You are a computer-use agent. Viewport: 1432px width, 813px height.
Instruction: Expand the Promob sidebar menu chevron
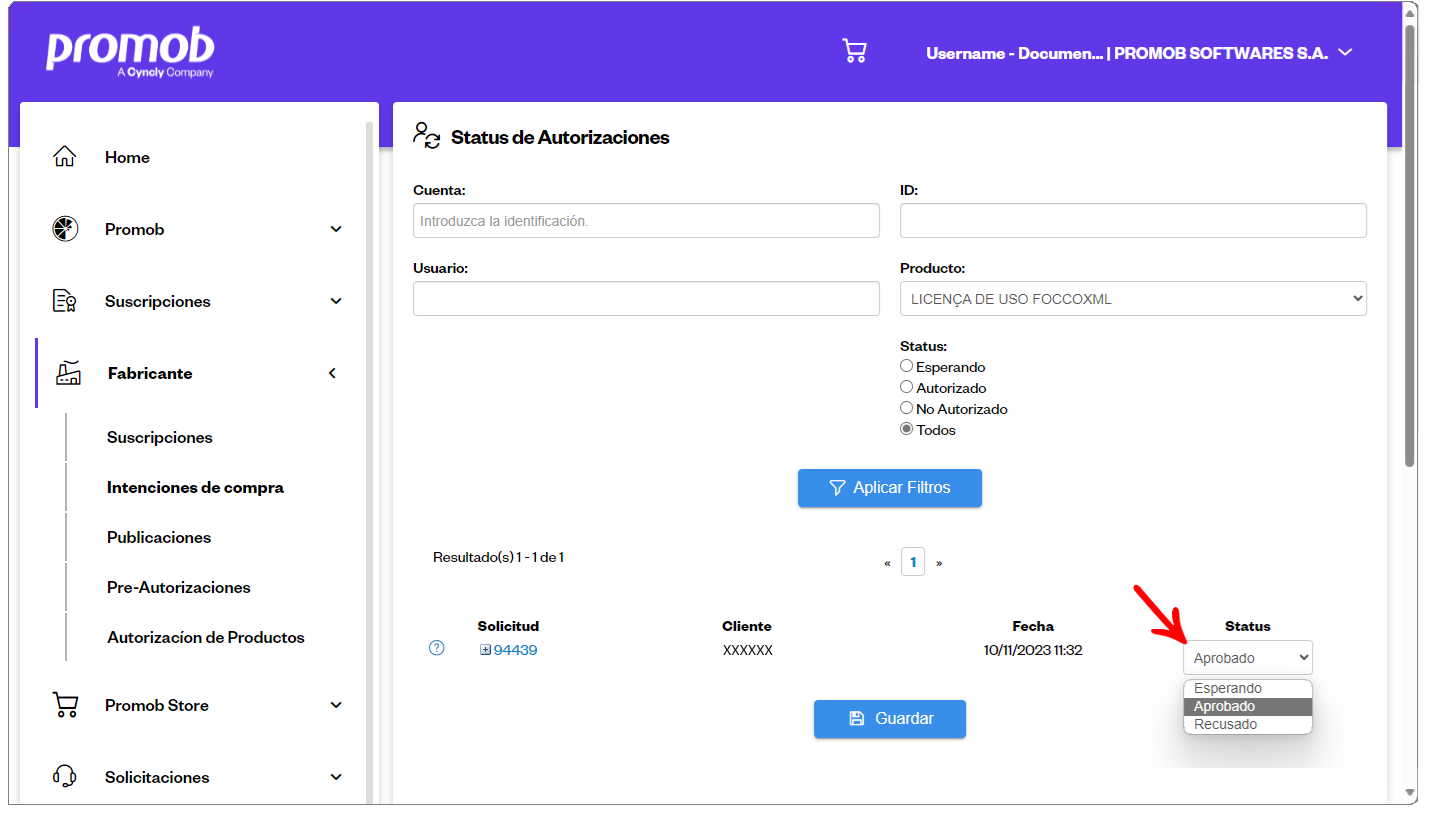(336, 229)
